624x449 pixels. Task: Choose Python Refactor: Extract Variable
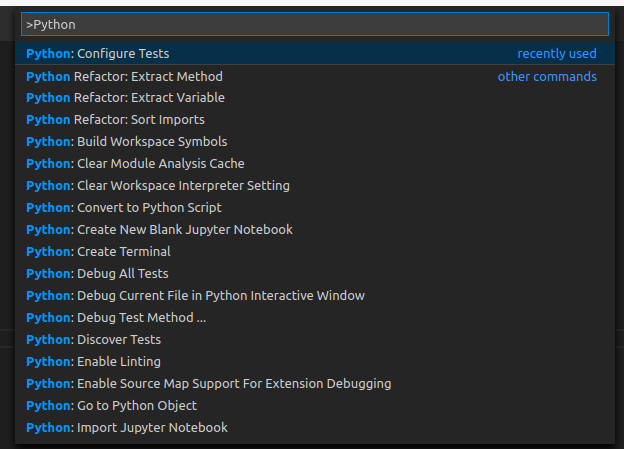(x=315, y=98)
